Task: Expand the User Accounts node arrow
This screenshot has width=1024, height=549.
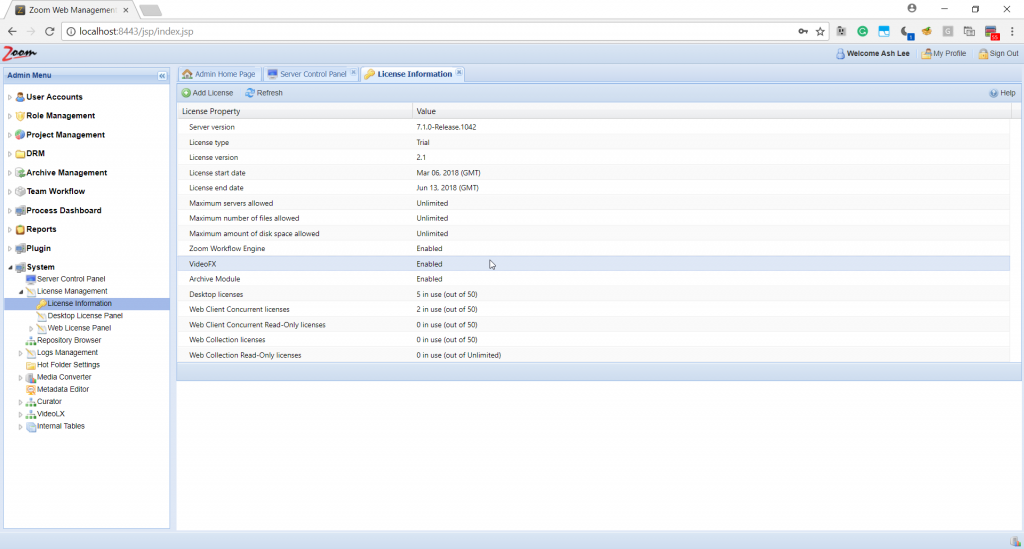Action: click(x=10, y=97)
